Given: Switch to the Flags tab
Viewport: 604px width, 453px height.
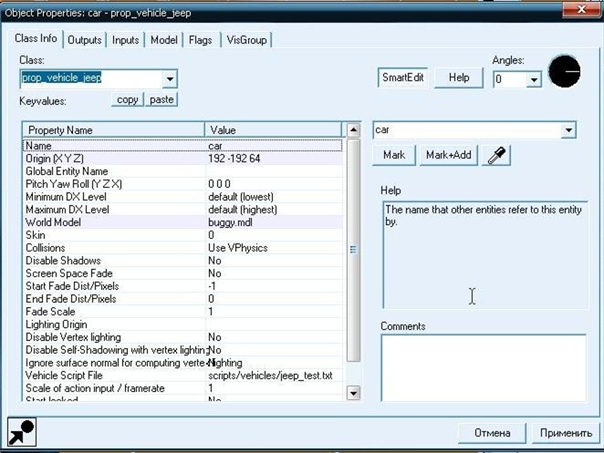Looking at the screenshot, I should pyautogui.click(x=200, y=40).
